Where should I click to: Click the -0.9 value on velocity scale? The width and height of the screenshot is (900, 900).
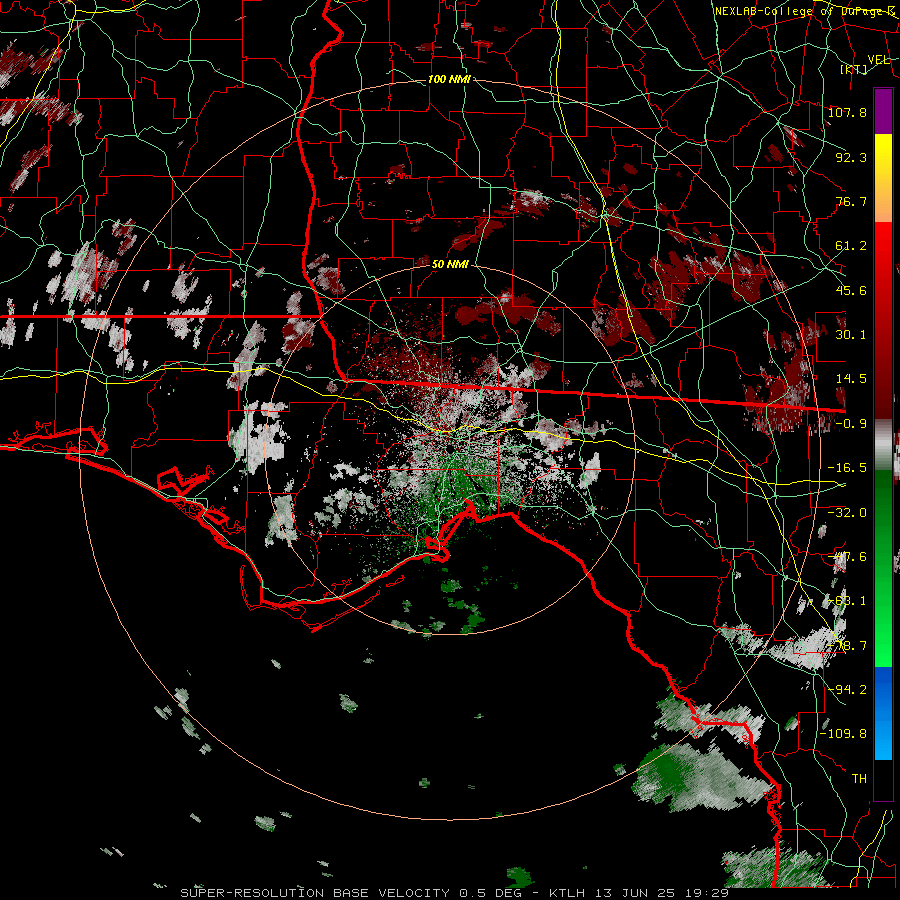[x=851, y=424]
